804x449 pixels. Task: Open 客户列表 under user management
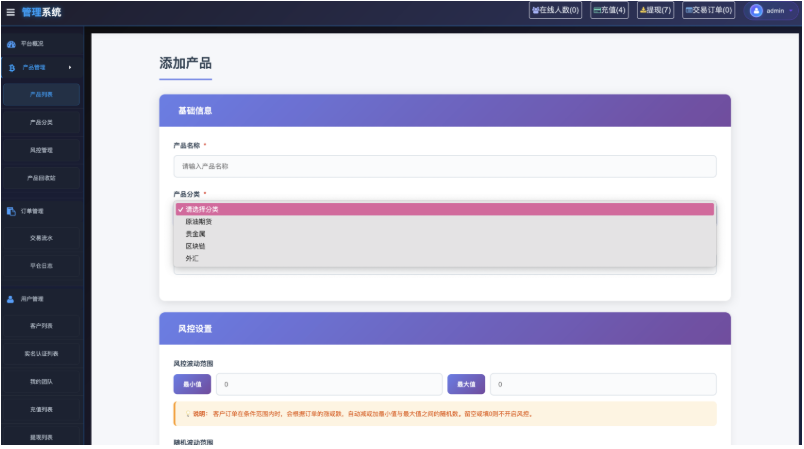pyautogui.click(x=41, y=326)
